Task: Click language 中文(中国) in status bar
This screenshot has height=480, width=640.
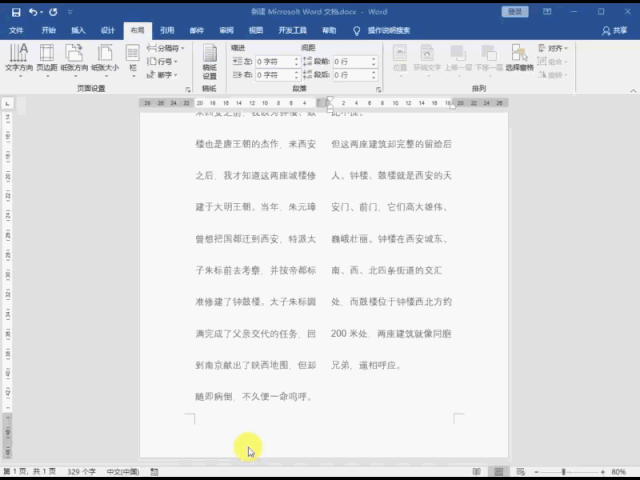Action: [x=123, y=472]
